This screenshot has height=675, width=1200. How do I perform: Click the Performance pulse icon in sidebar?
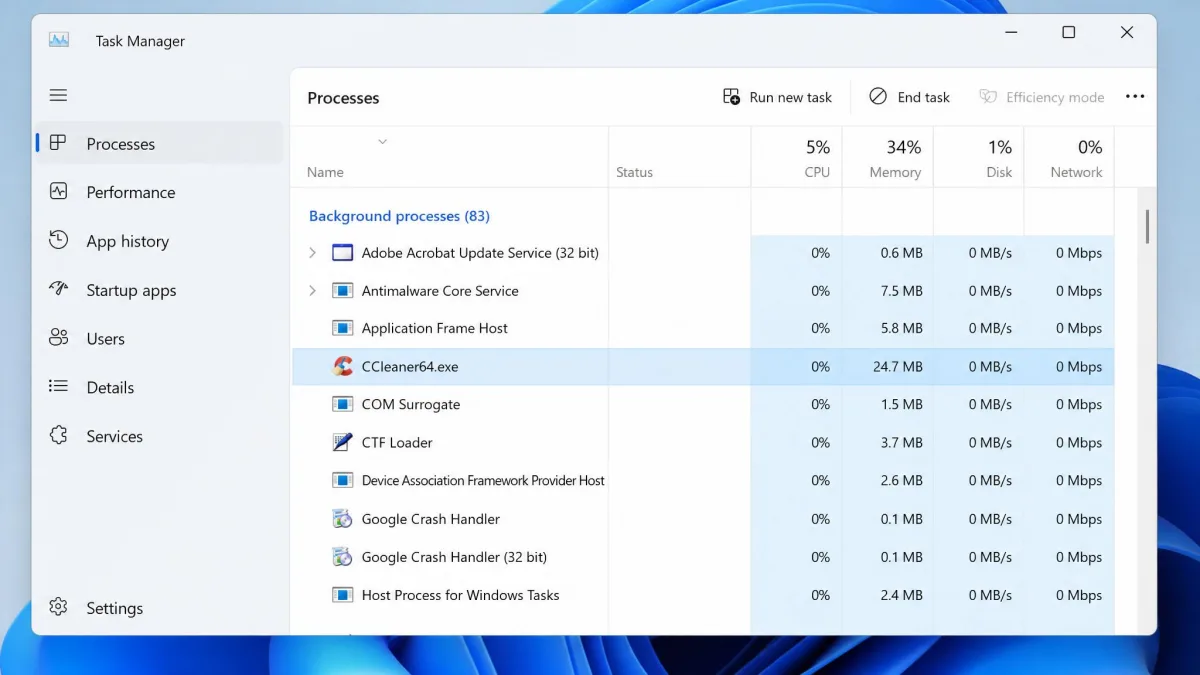pos(58,191)
